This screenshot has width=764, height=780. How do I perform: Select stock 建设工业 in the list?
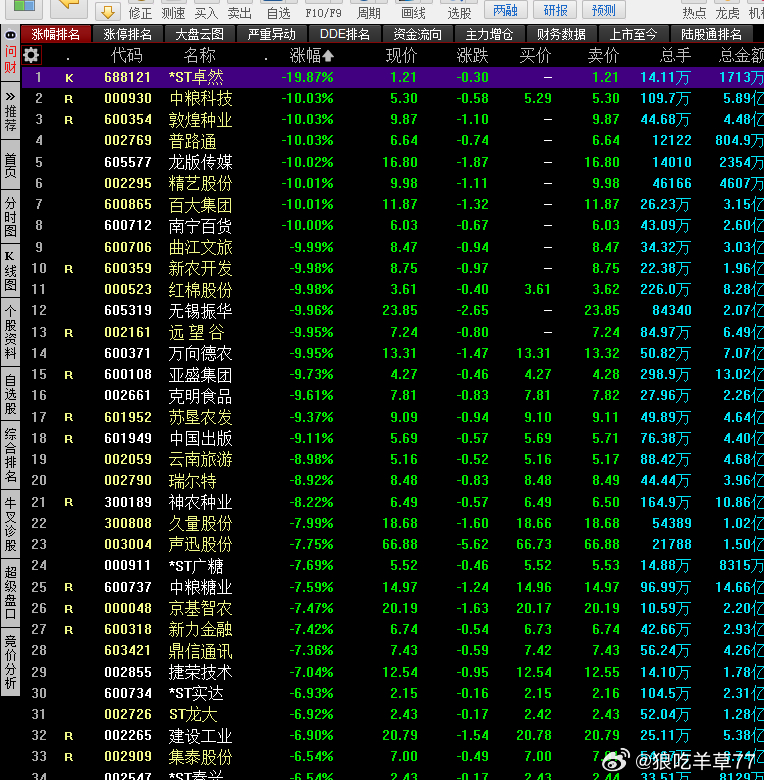coord(200,736)
